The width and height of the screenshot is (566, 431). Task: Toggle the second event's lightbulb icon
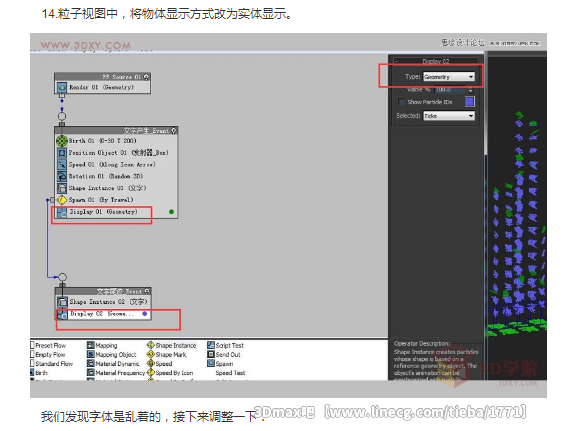(x=147, y=291)
